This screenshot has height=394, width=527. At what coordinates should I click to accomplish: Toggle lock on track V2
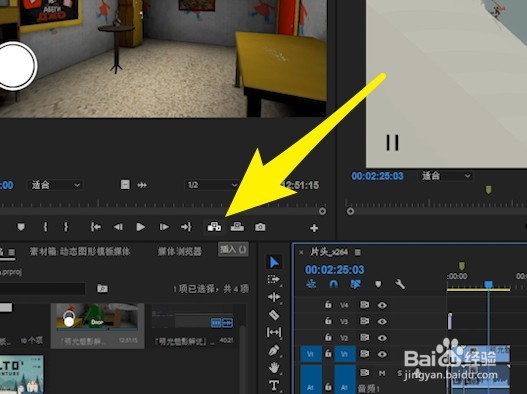point(328,337)
